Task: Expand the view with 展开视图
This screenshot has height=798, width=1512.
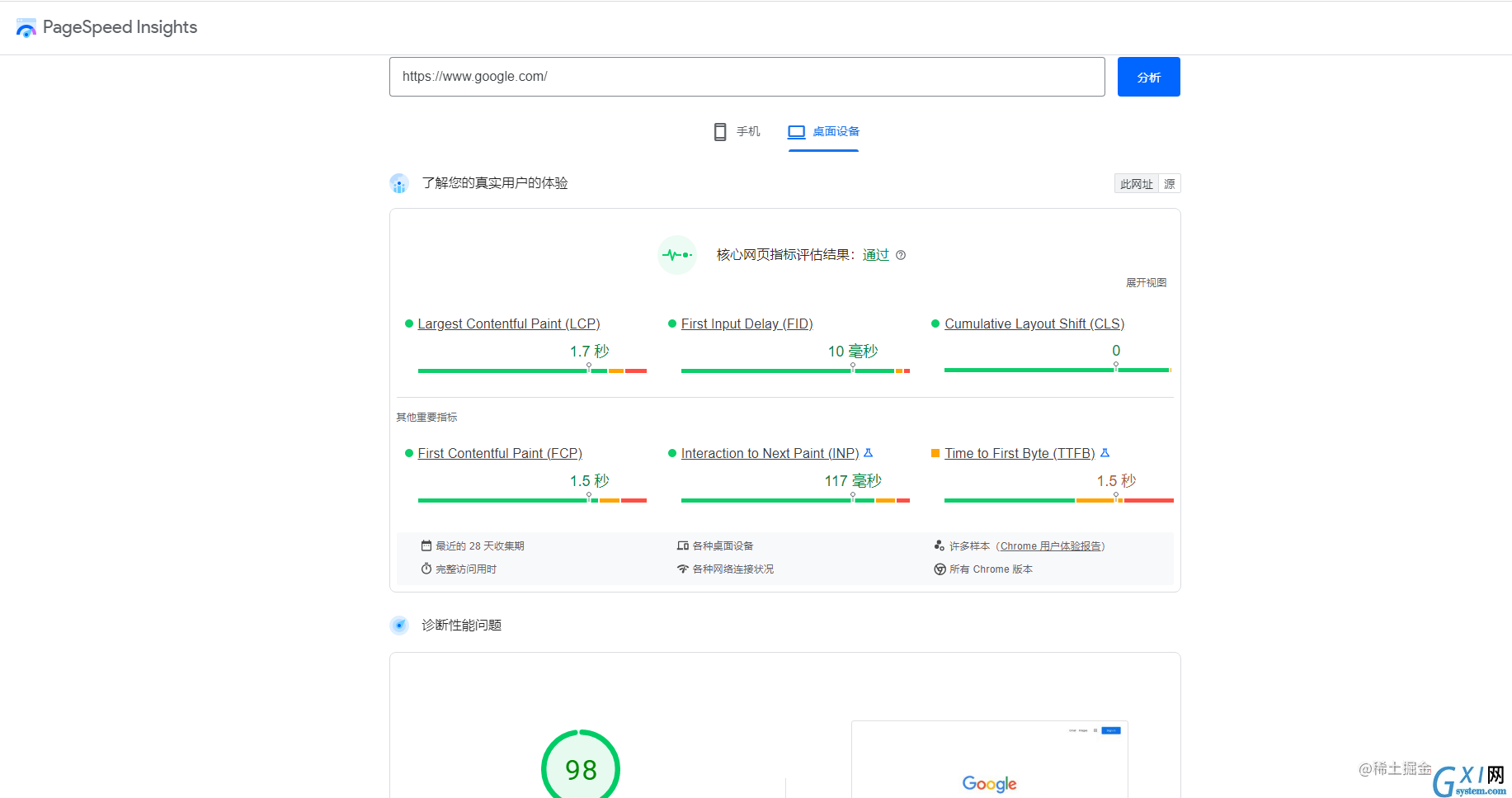Action: 1146,283
